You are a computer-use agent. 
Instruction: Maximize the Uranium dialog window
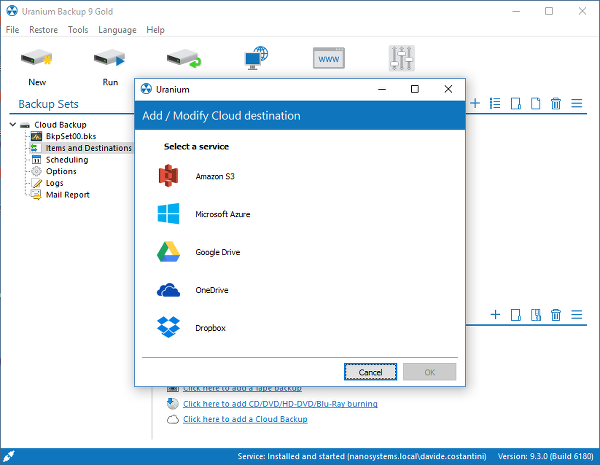click(415, 89)
